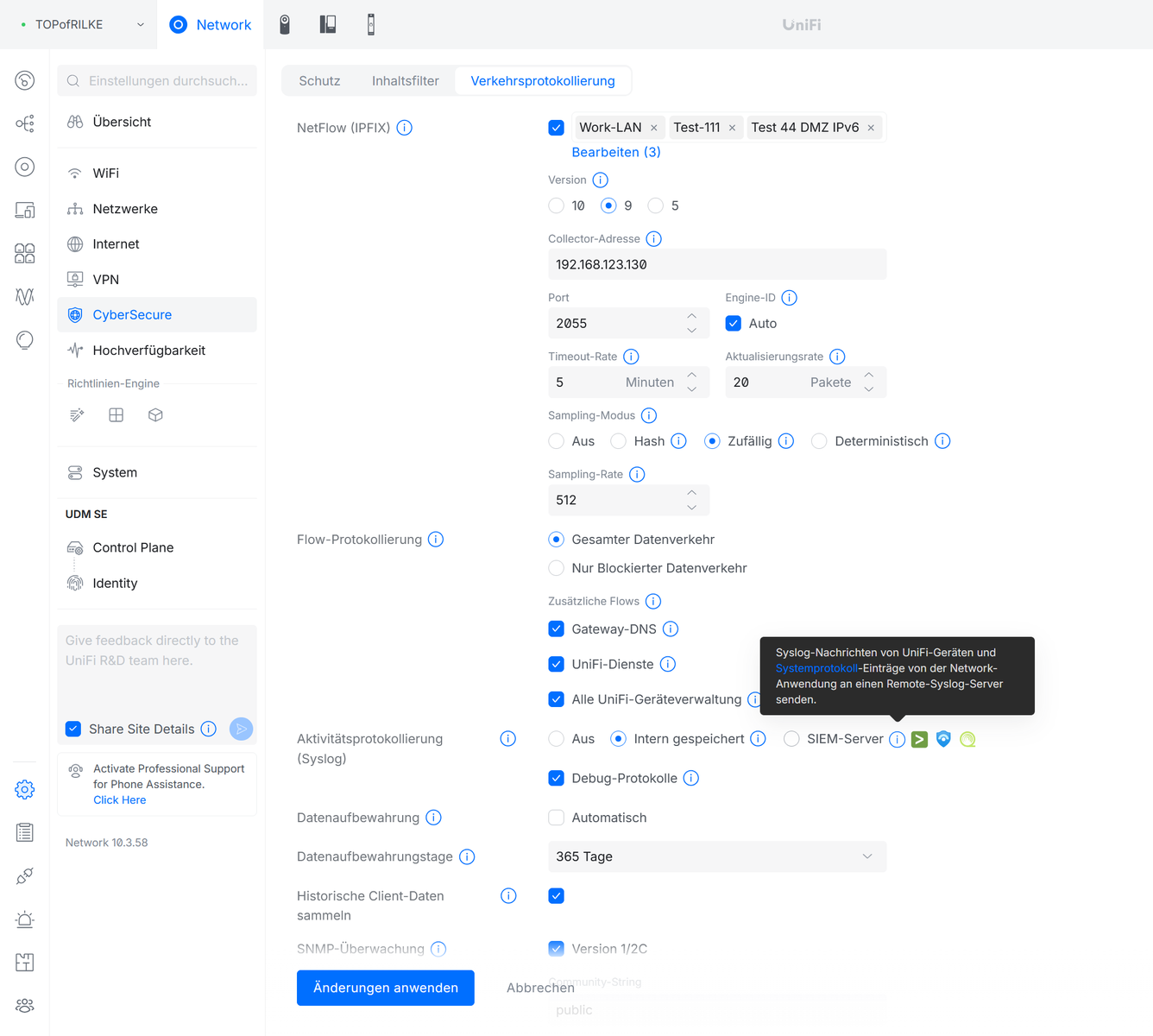
Task: Open the topology view icon
Action: (25, 123)
